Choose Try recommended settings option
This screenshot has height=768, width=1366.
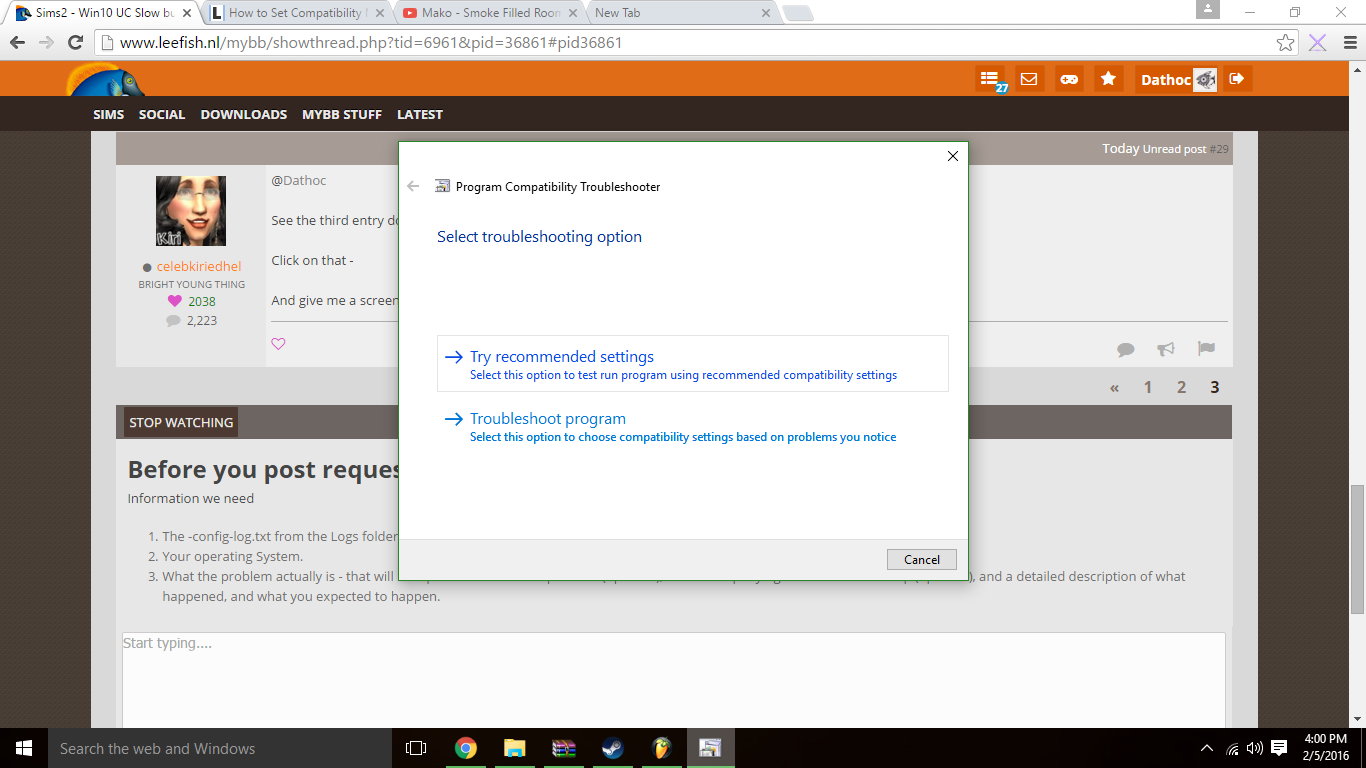(x=562, y=357)
